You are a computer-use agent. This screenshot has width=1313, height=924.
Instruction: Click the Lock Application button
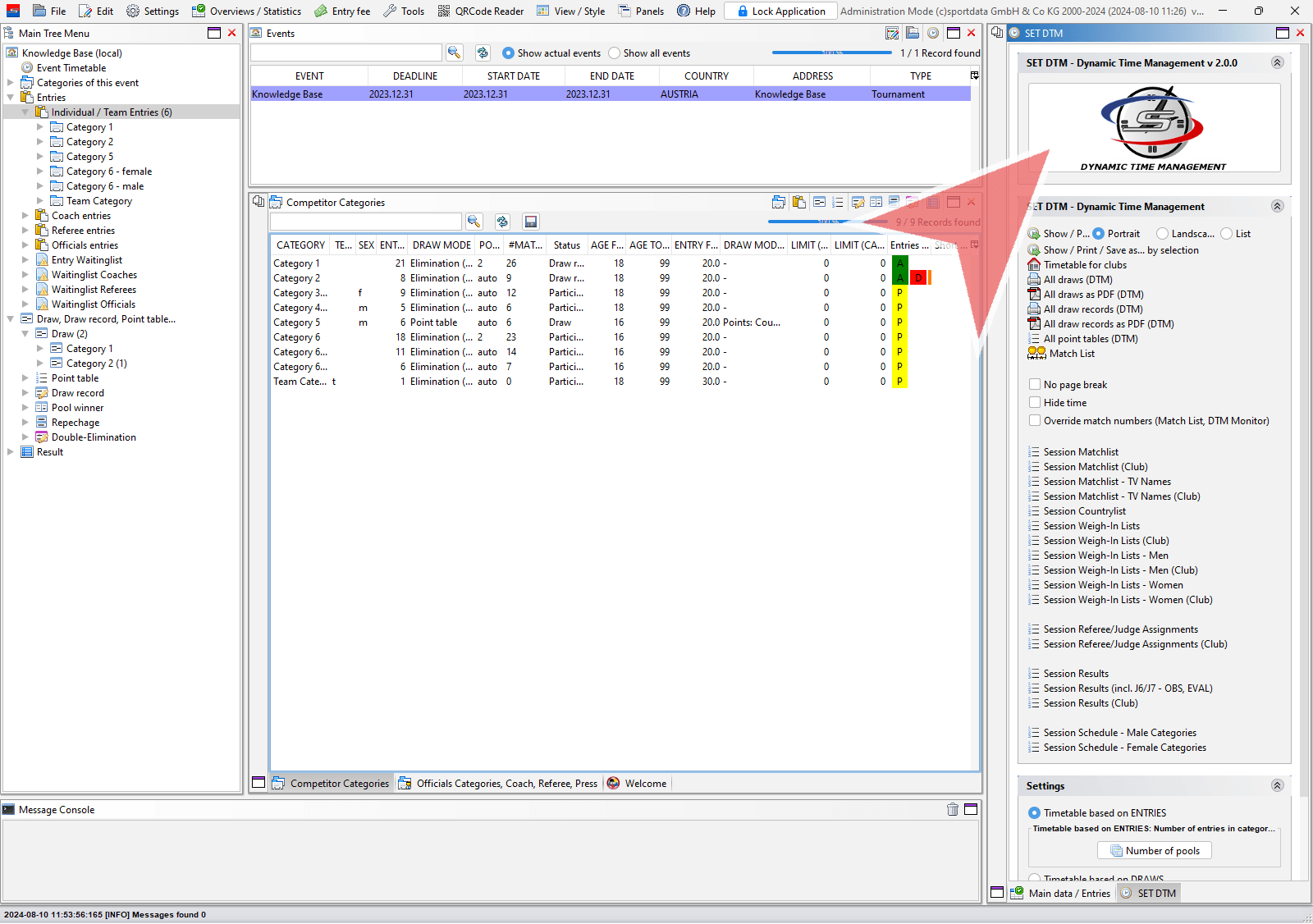(780, 11)
